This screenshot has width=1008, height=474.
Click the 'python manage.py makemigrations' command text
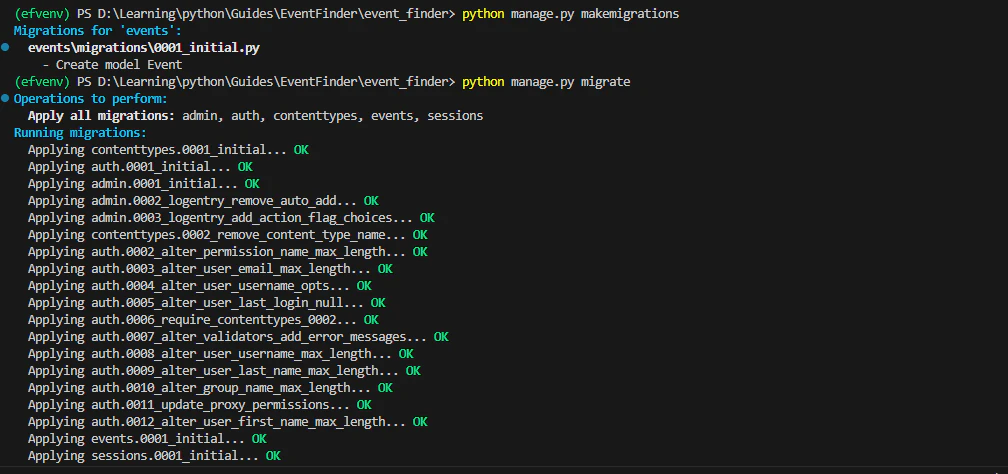(570, 14)
